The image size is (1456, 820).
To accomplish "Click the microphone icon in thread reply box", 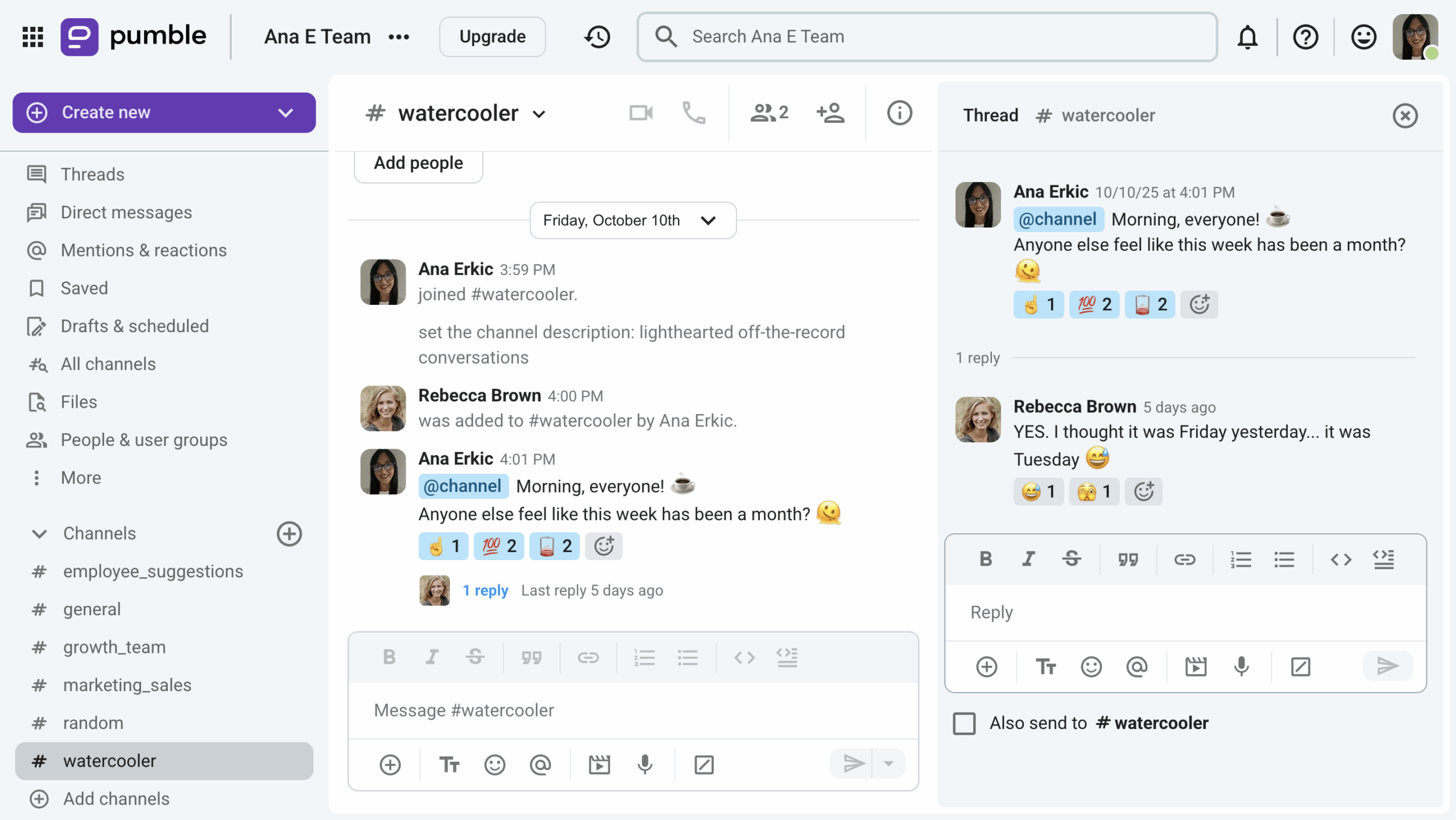I will (x=1241, y=666).
